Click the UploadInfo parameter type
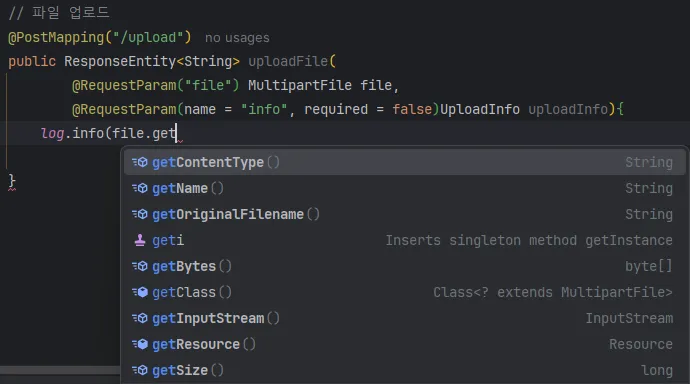690x384 pixels. [x=480, y=109]
